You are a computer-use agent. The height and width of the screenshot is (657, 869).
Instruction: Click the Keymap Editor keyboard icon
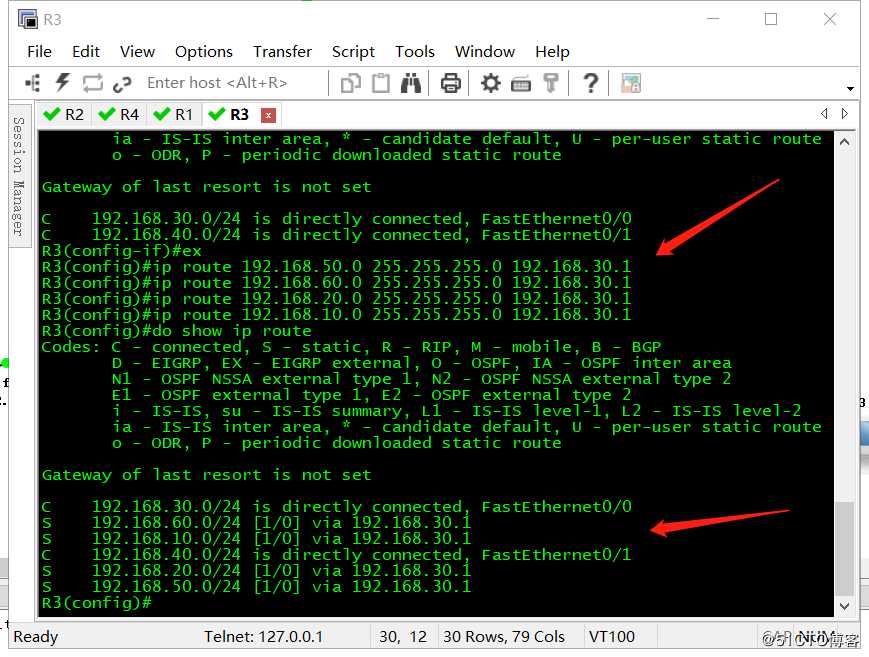tap(520, 84)
